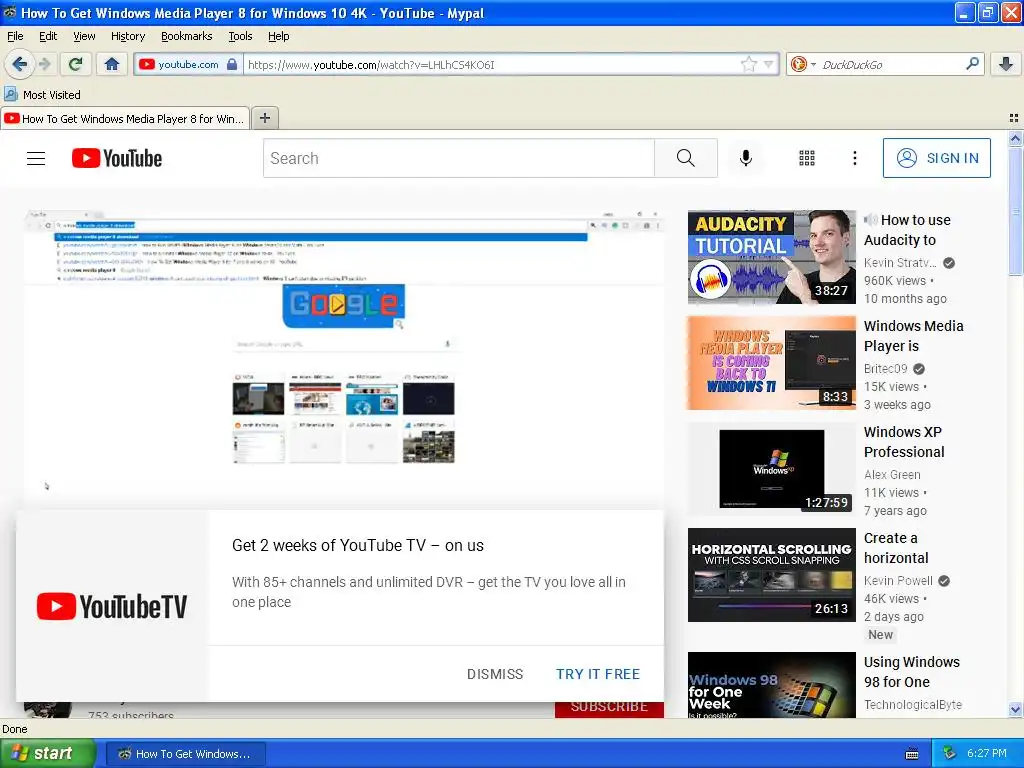Click TRY IT FREE for YouTube TV
This screenshot has width=1024, height=768.
click(x=598, y=674)
